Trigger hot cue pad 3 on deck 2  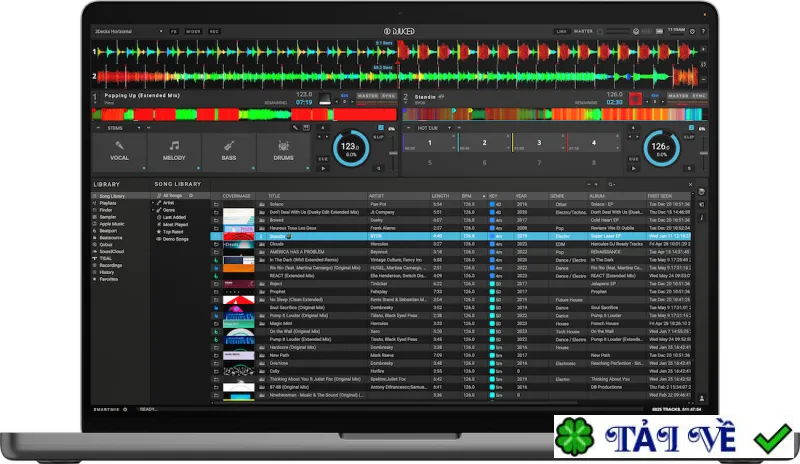click(x=539, y=143)
